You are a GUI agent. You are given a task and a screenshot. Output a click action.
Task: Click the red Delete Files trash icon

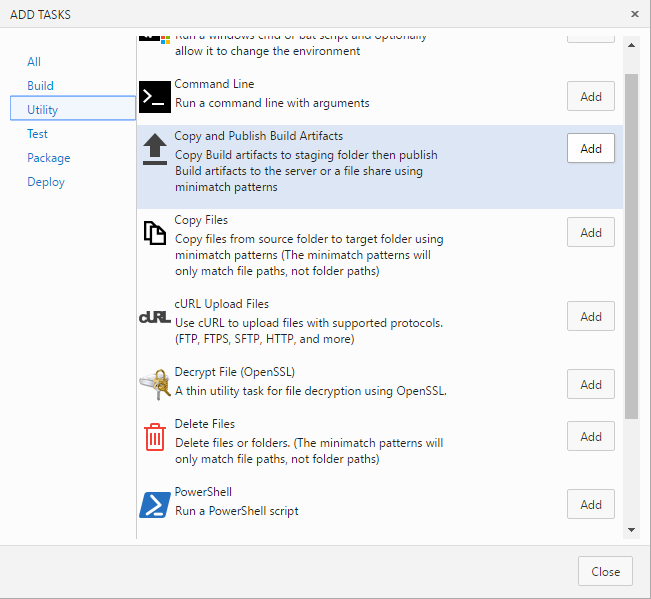[155, 437]
